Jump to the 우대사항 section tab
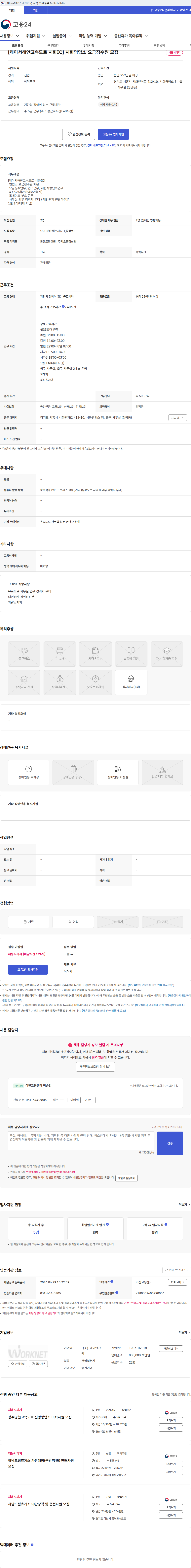The height and width of the screenshot is (1568, 191). tap(89, 46)
